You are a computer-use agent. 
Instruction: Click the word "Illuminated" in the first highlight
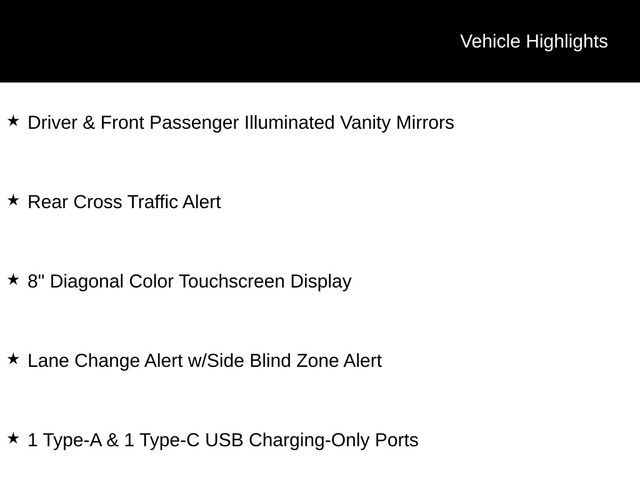tap(290, 123)
